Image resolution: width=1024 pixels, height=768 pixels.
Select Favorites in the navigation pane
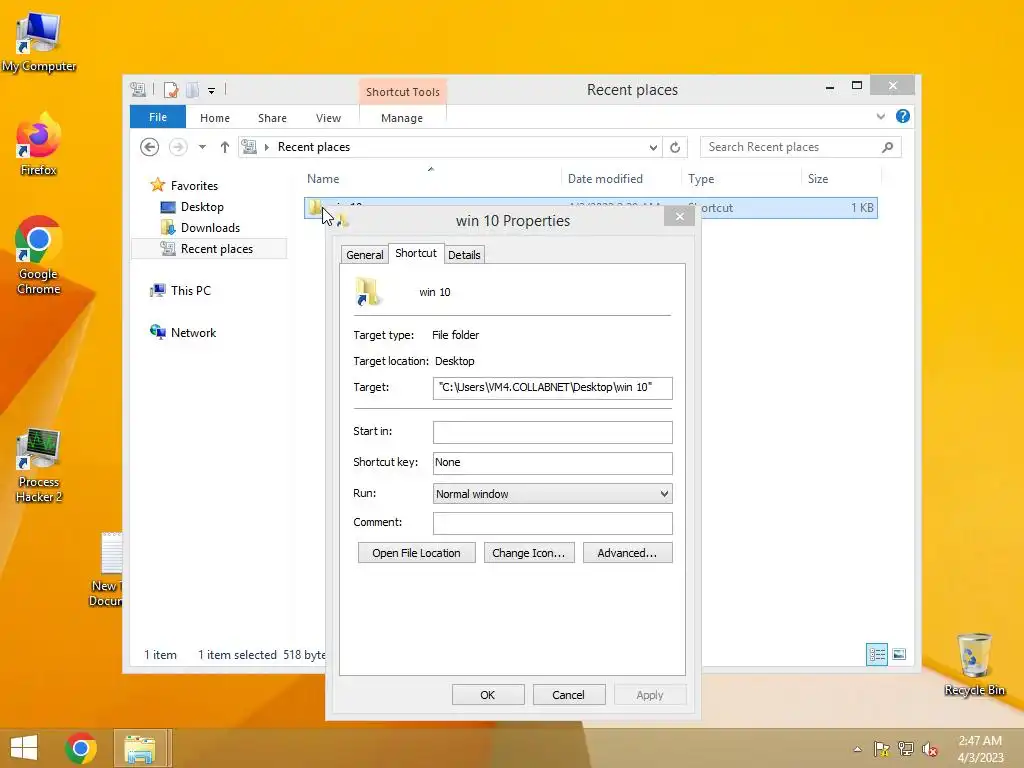point(194,185)
